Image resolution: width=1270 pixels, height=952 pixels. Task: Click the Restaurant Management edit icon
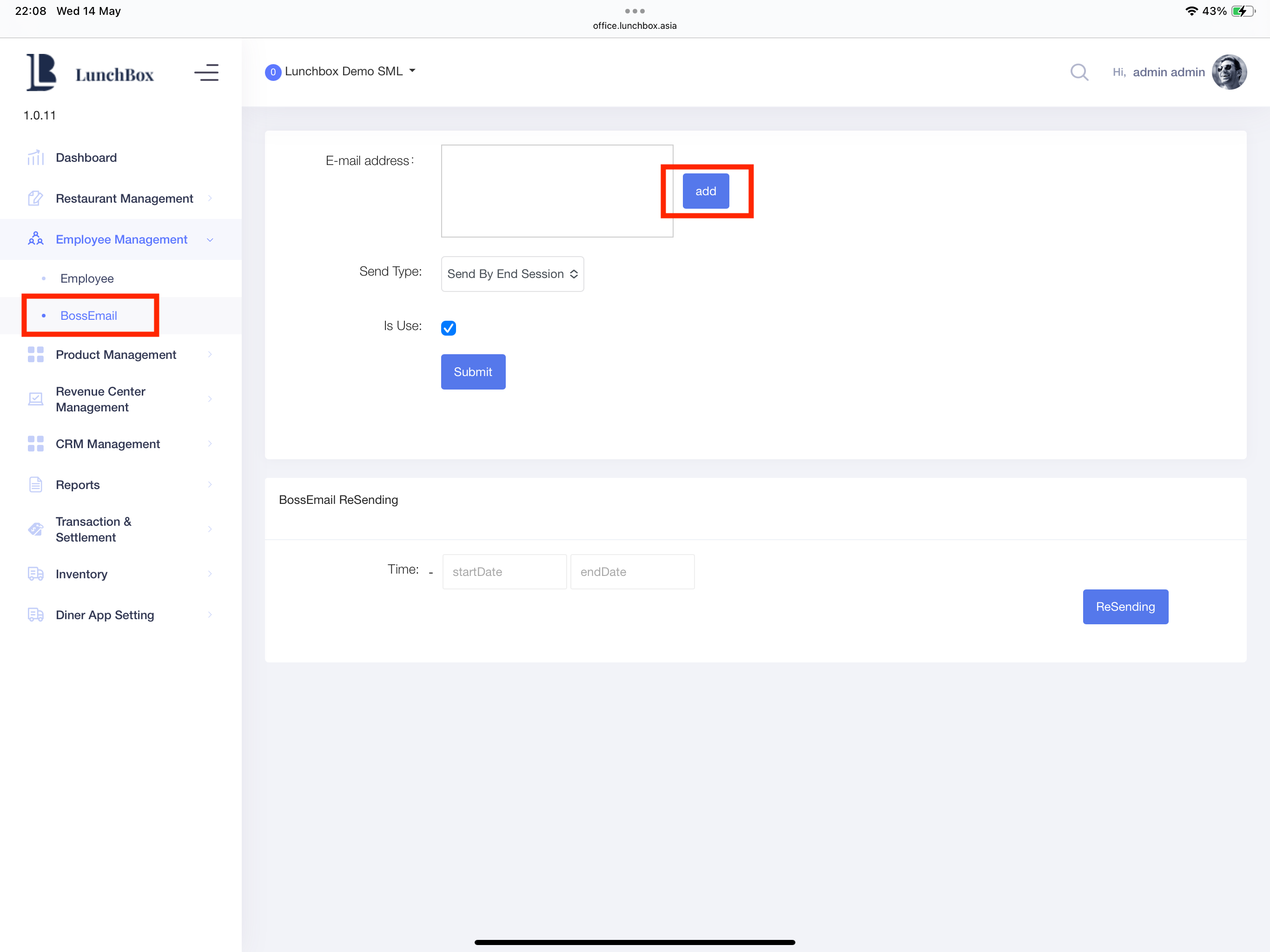point(36,198)
